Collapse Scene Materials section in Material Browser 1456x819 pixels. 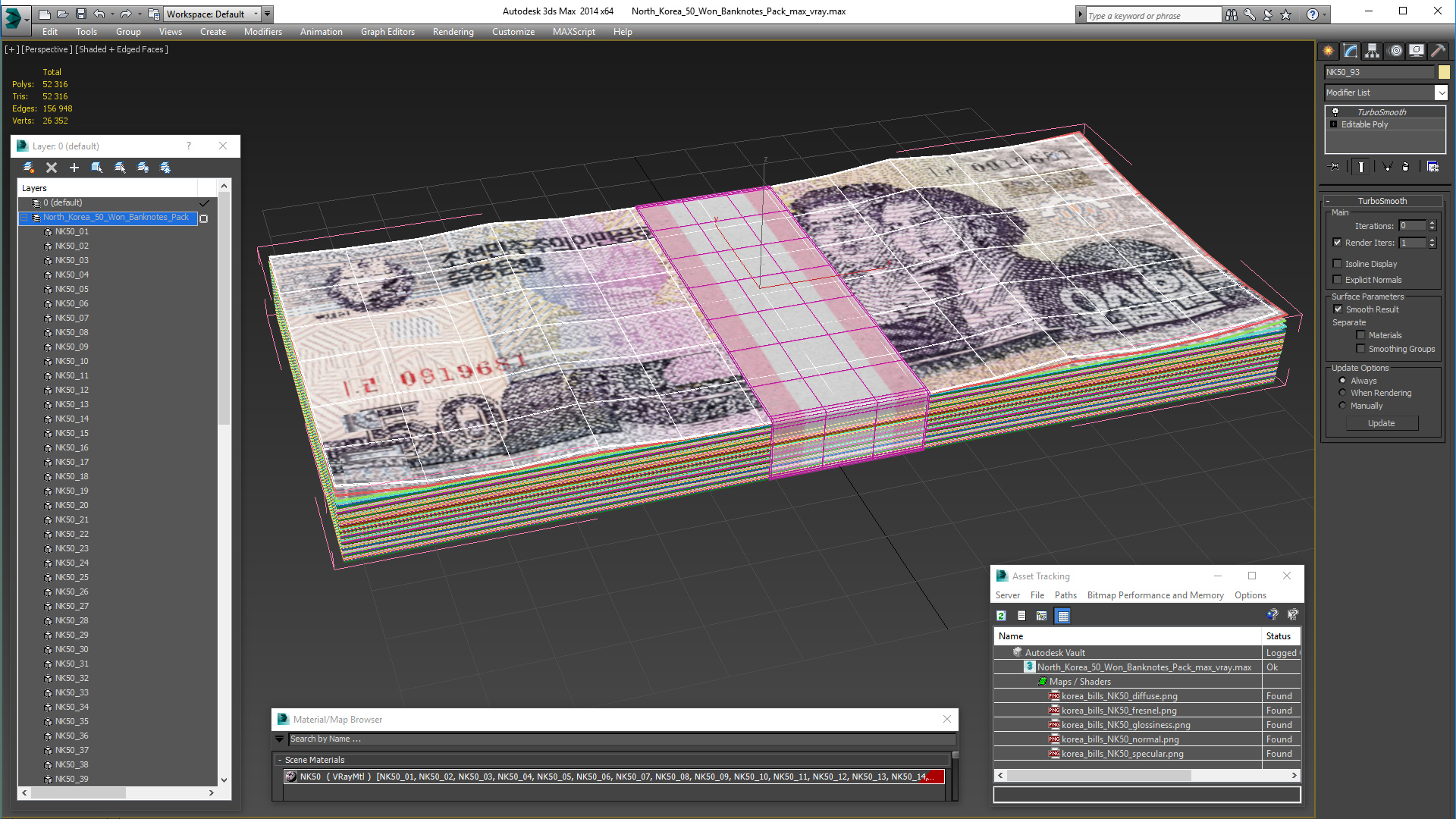point(280,760)
